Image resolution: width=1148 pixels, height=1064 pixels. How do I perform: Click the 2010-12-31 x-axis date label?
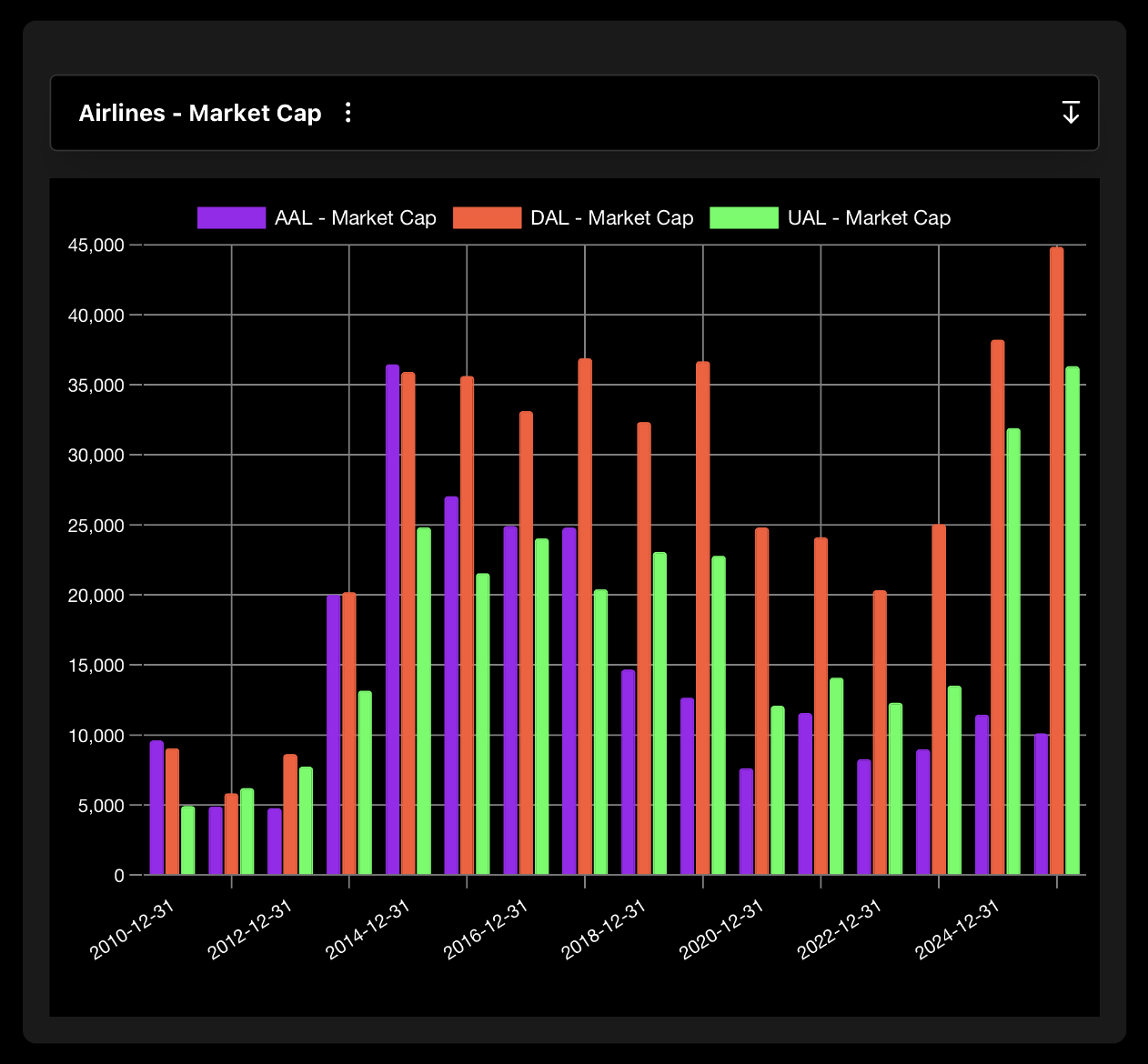(132, 929)
